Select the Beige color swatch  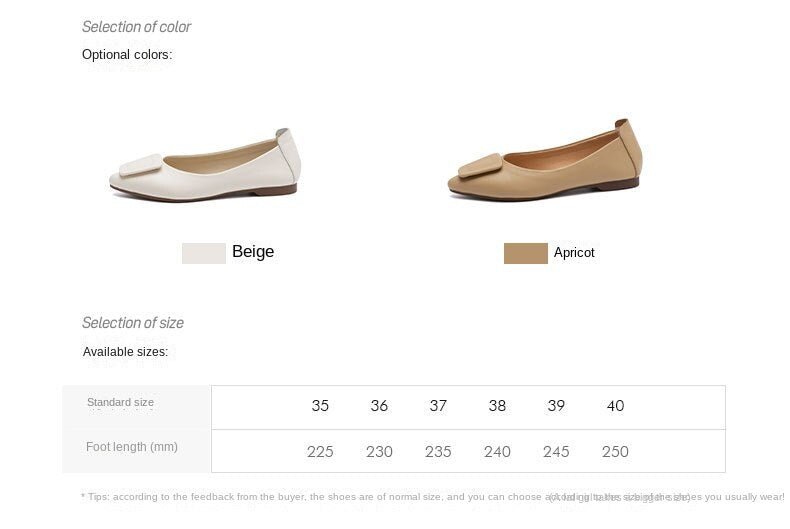(204, 253)
